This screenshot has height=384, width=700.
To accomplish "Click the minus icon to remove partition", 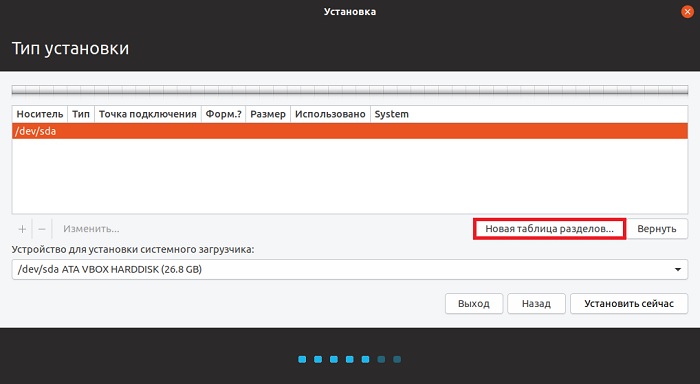I will [x=42, y=229].
